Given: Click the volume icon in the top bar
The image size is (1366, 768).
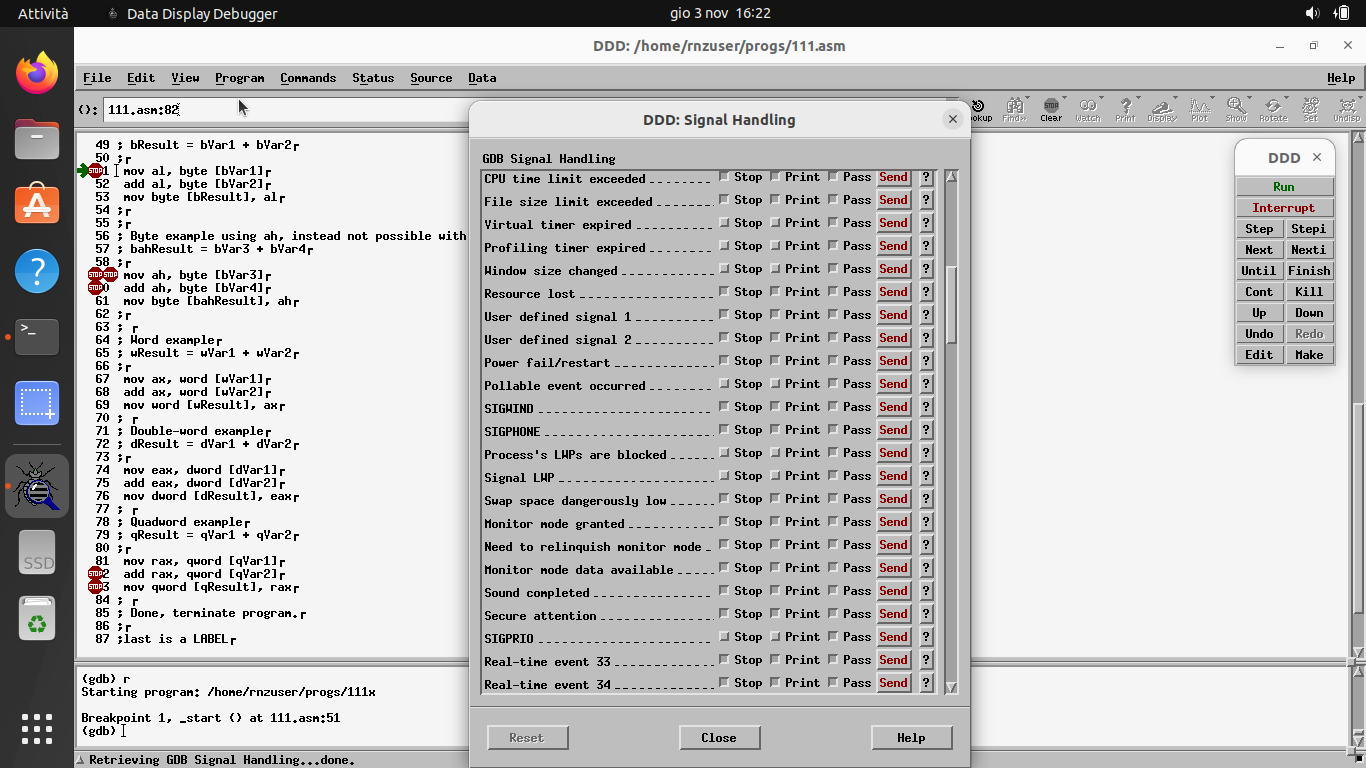Looking at the screenshot, I should coord(1313,13).
